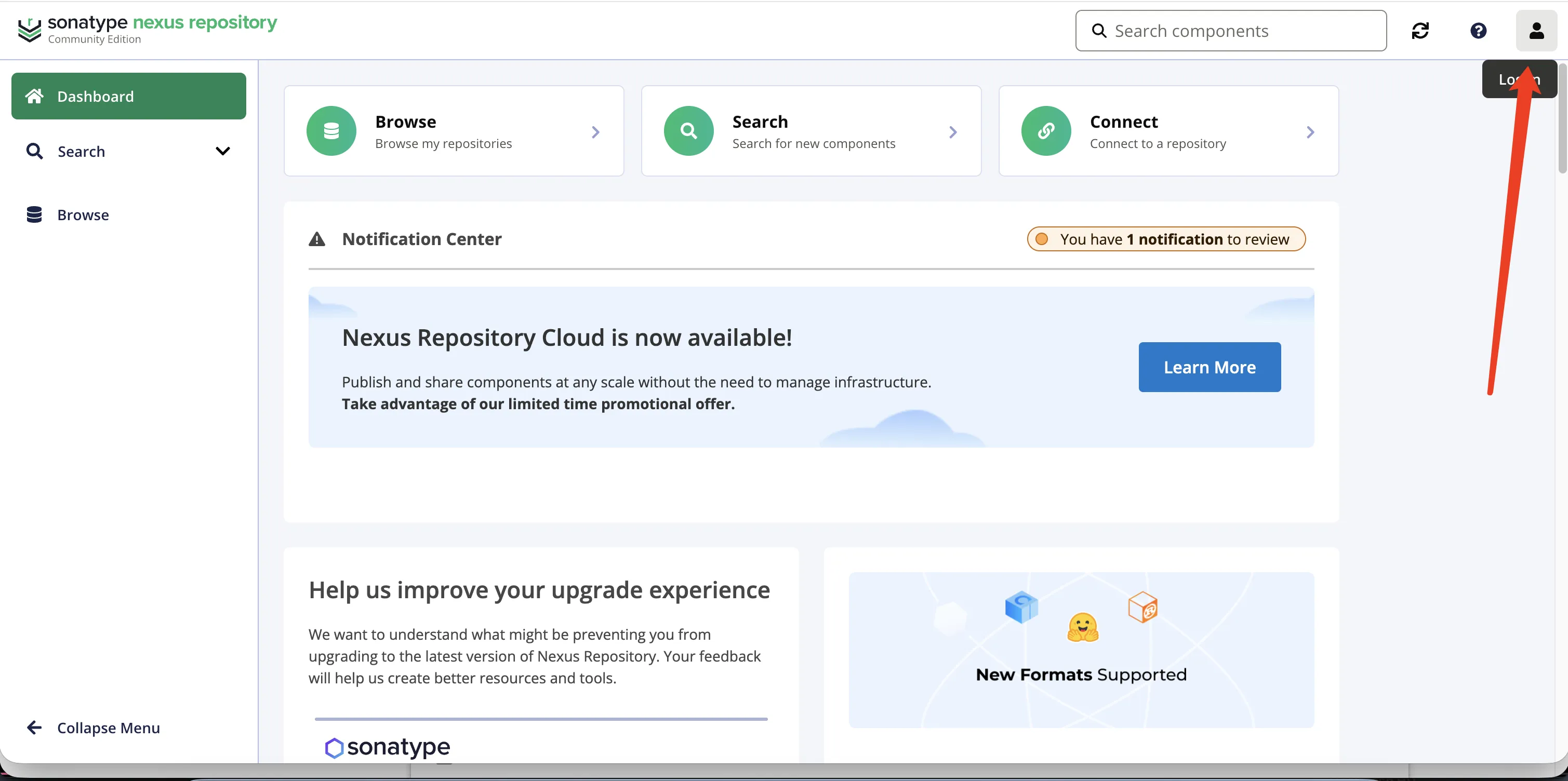
Task: Click the refresh icon in header
Action: (1420, 31)
